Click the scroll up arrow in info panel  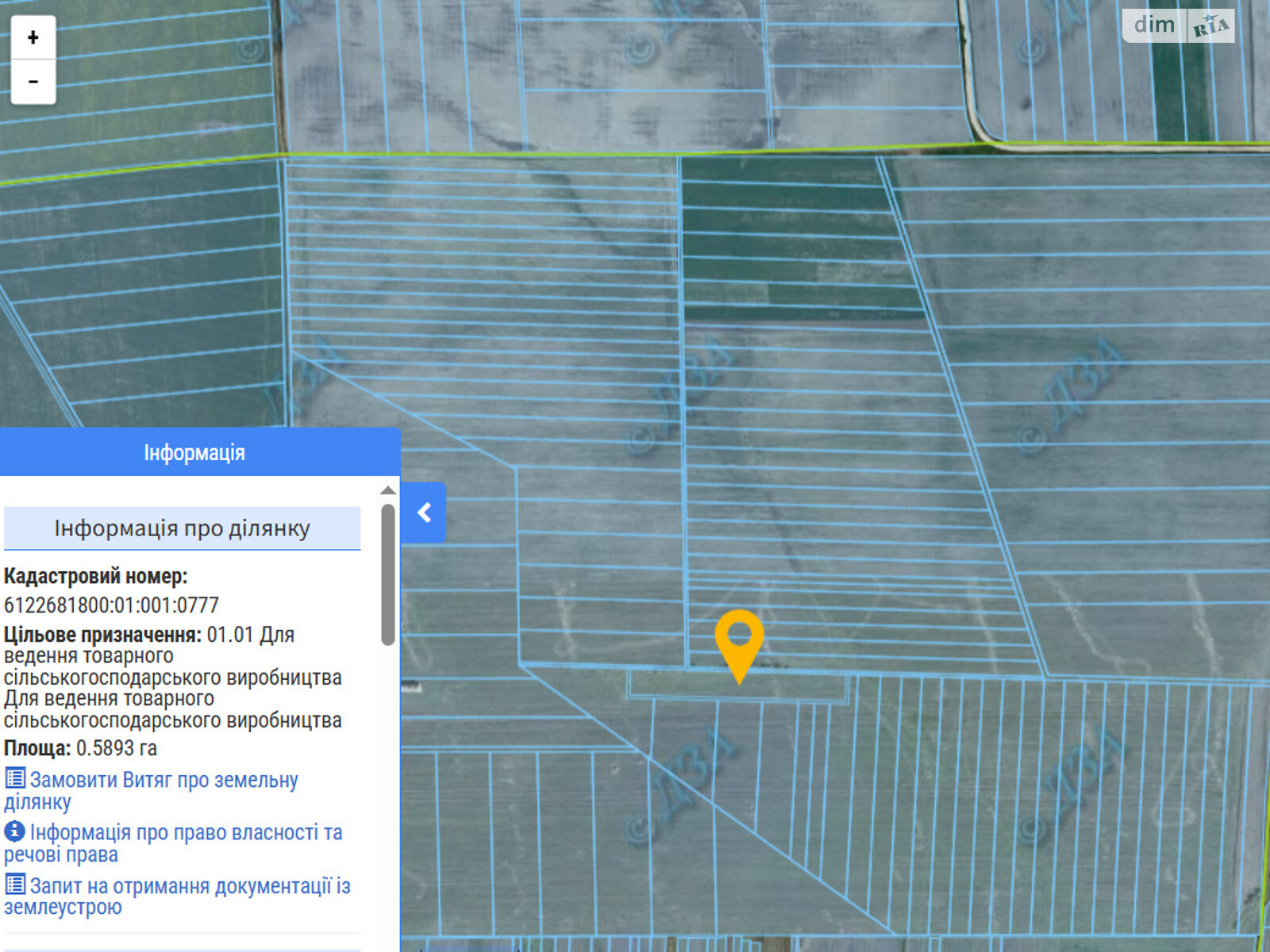coord(388,490)
